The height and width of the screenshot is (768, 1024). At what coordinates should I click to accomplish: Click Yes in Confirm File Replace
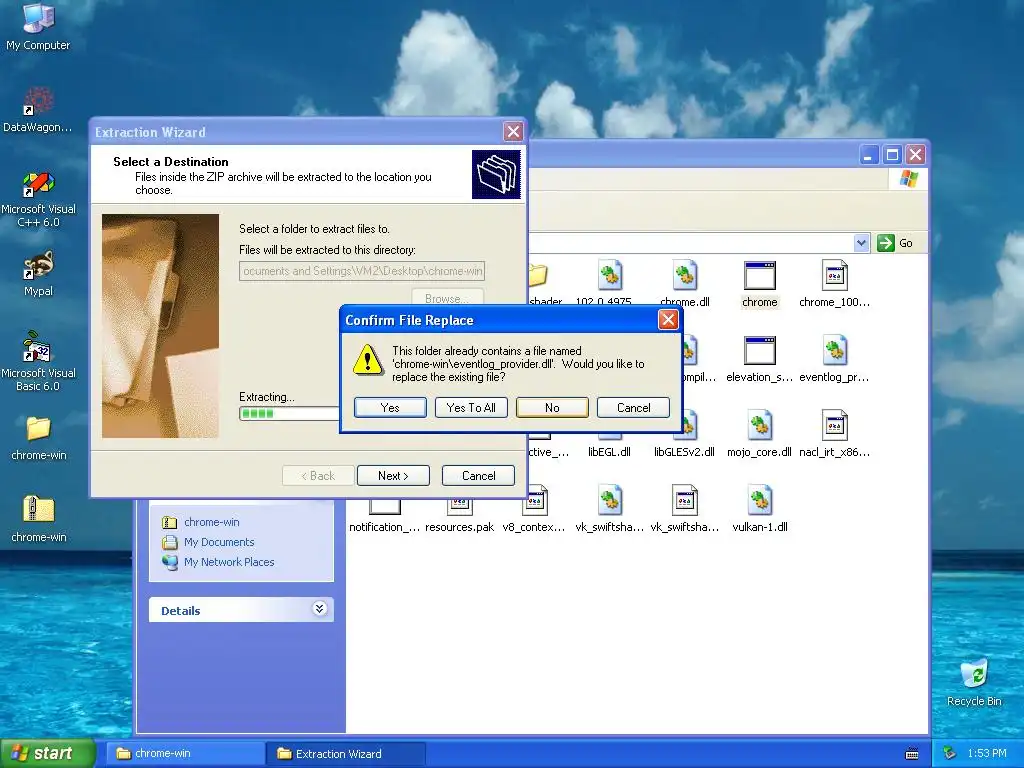point(390,408)
